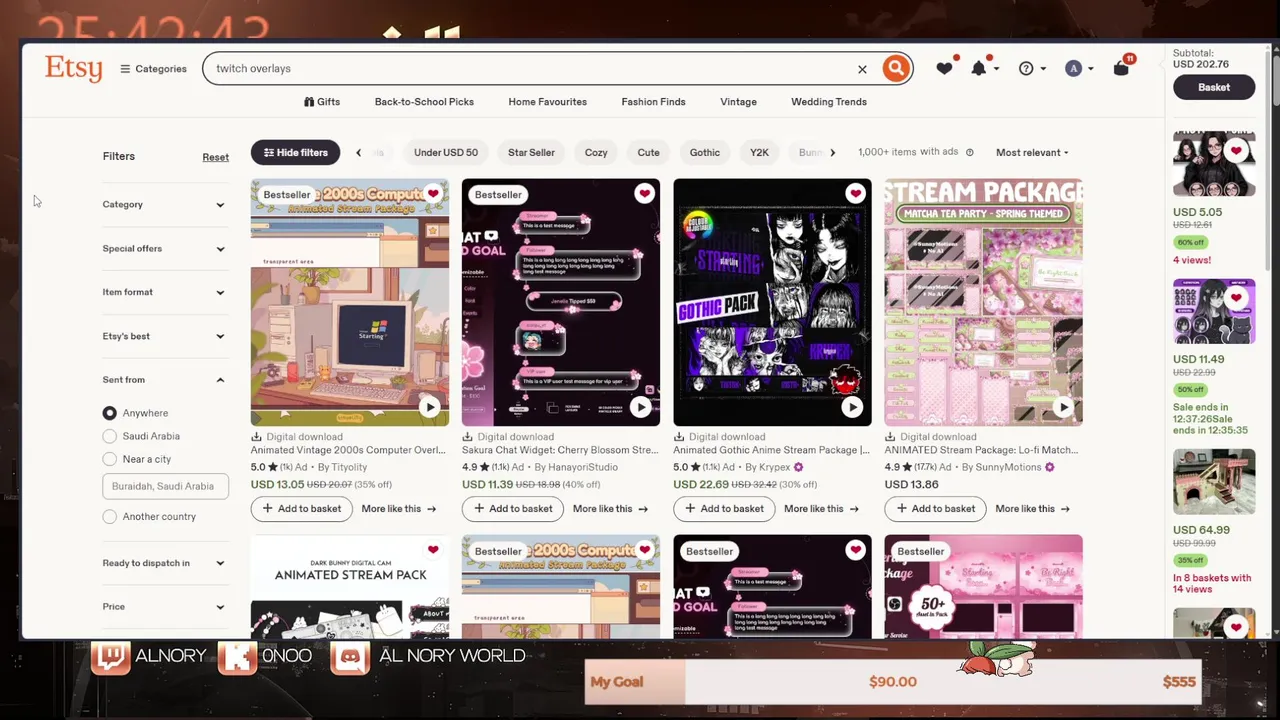This screenshot has height=720, width=1280.
Task: Toggle favourite heart on the USD 11.49 sidebar item
Action: [x=1237, y=298]
